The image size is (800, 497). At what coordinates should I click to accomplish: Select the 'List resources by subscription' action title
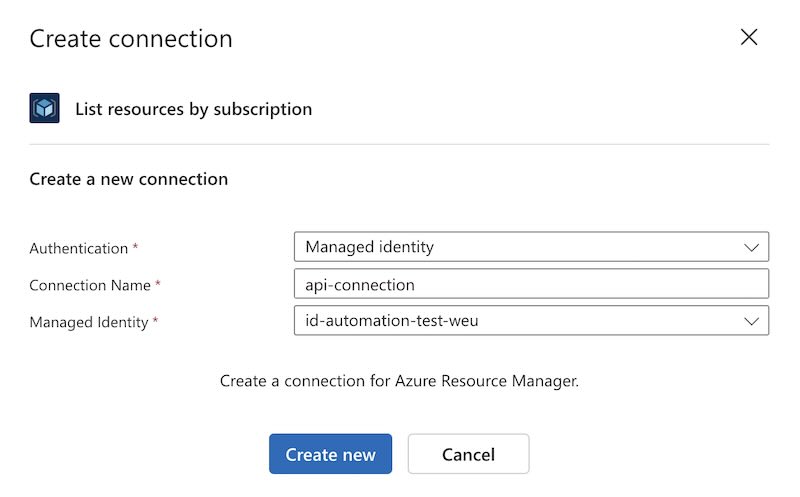click(193, 109)
